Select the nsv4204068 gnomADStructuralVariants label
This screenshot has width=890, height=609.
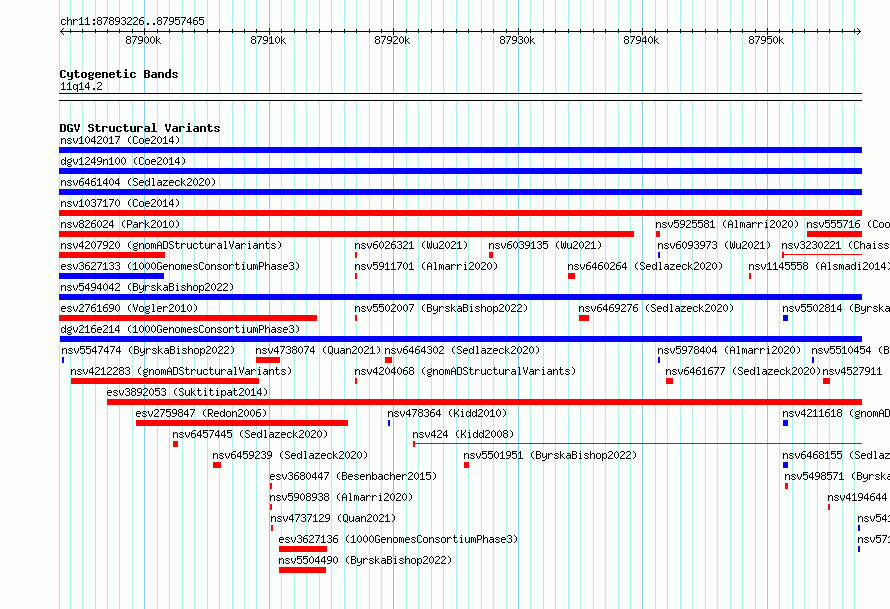coord(465,371)
